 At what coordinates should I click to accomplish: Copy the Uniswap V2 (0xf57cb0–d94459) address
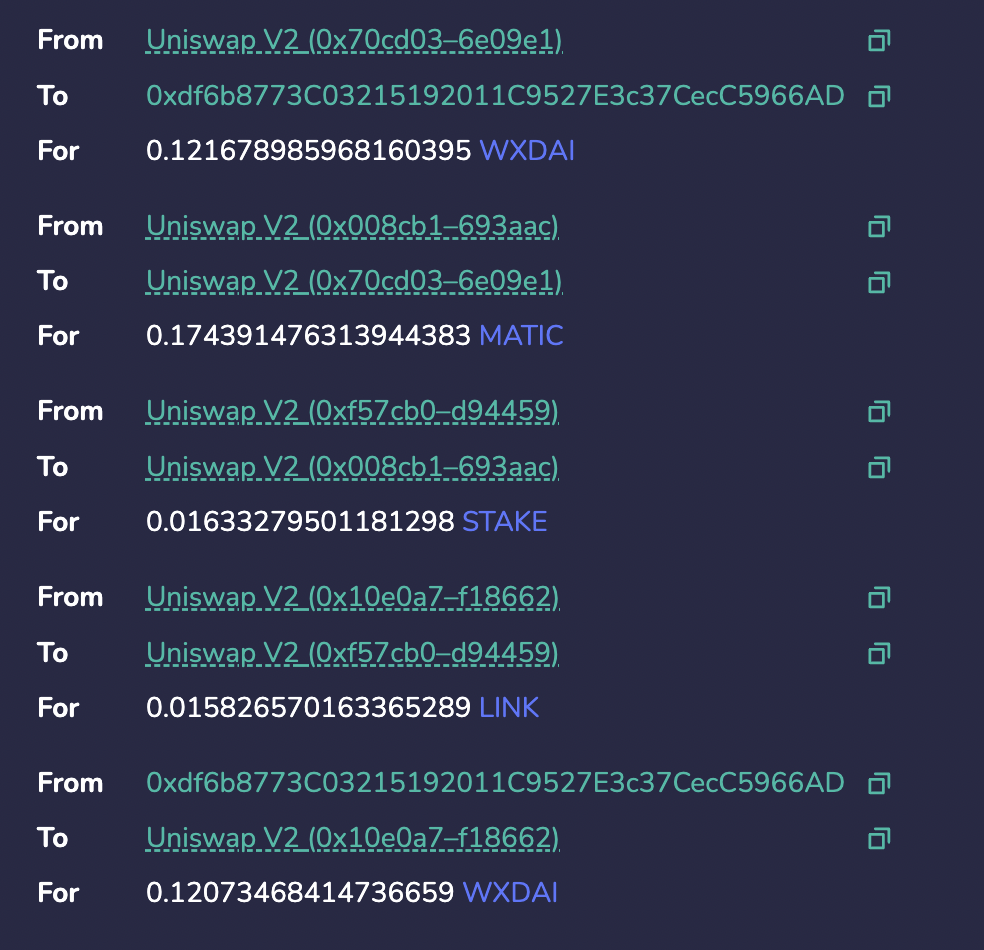click(x=879, y=411)
